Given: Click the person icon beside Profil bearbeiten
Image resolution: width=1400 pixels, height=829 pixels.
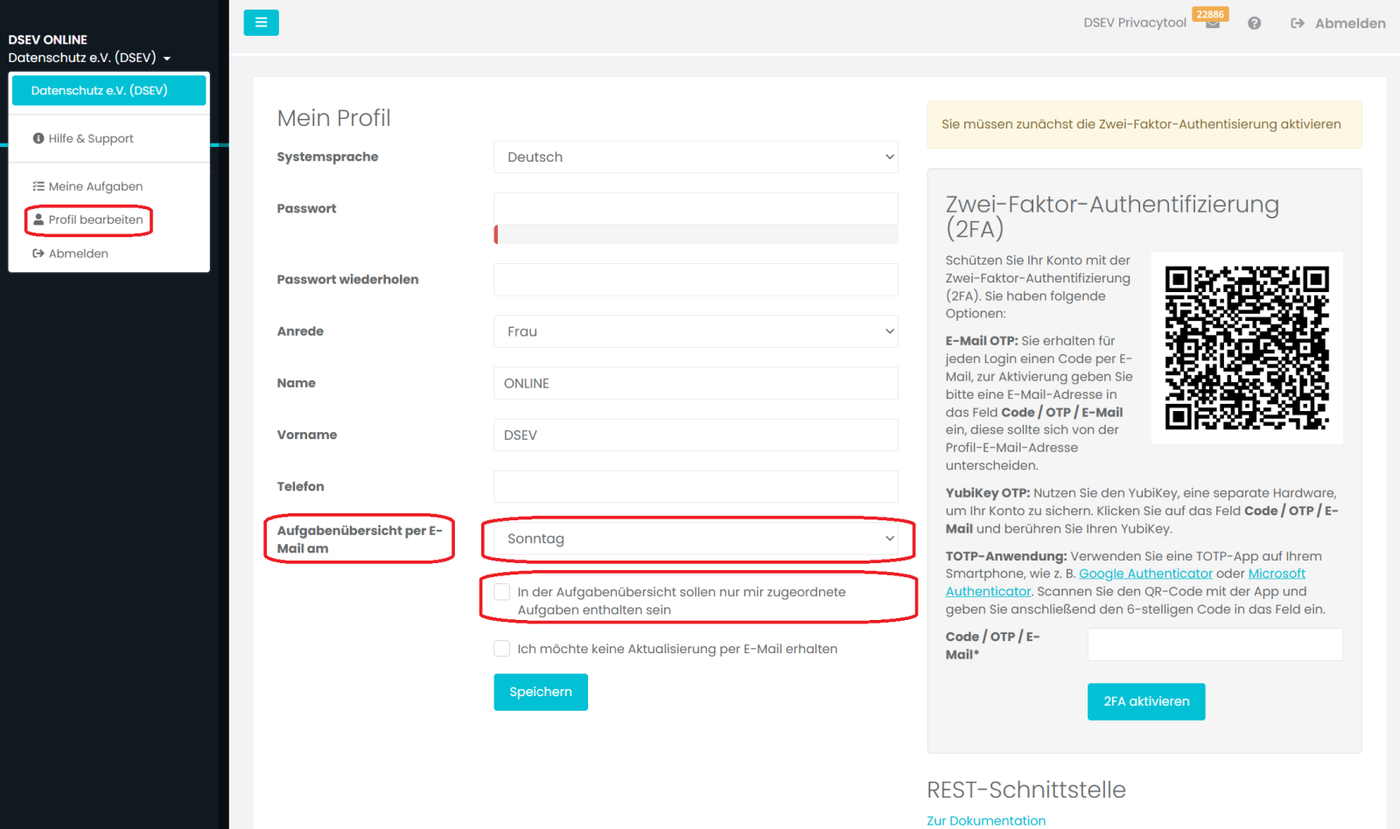Looking at the screenshot, I should (38, 219).
